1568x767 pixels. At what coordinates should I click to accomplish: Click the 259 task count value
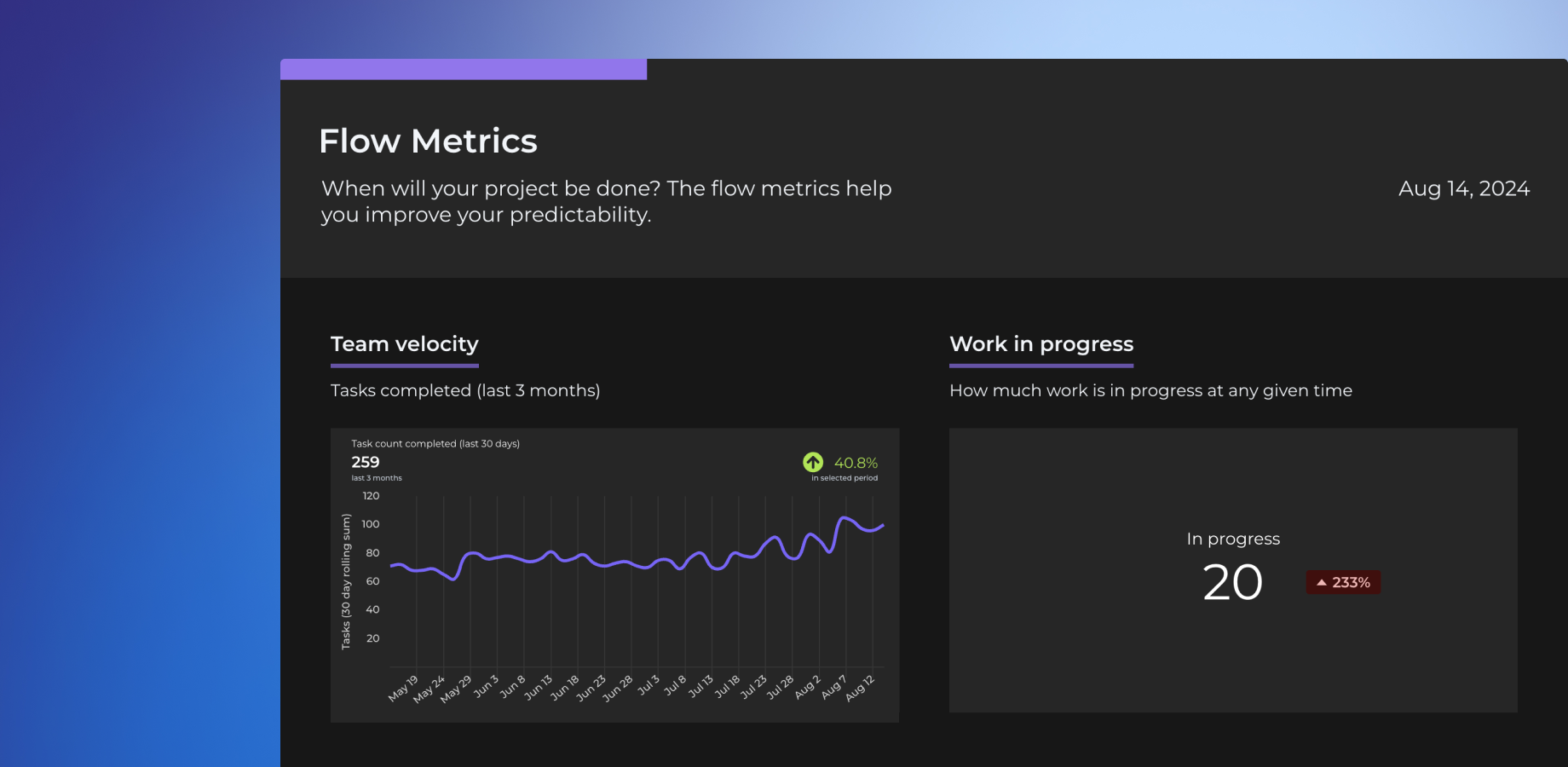[x=366, y=462]
